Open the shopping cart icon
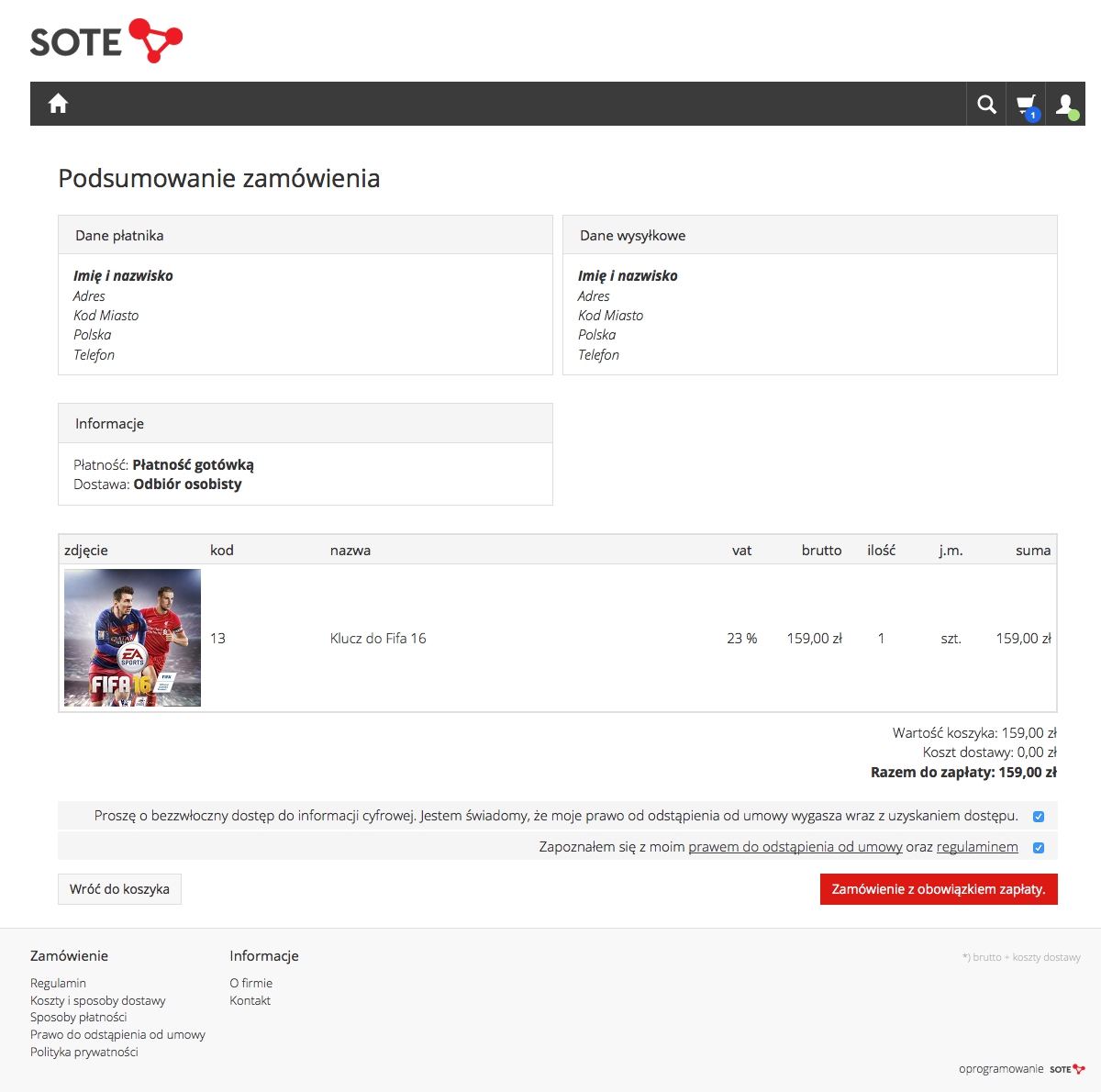The image size is (1101, 1092). [1026, 104]
